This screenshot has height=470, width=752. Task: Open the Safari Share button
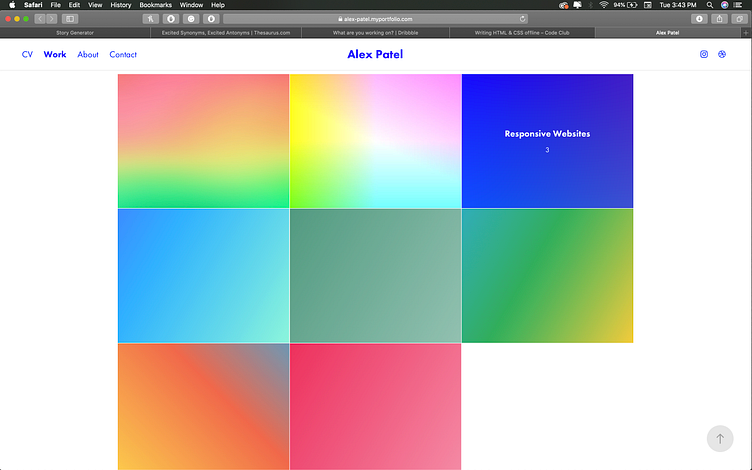(x=718, y=19)
